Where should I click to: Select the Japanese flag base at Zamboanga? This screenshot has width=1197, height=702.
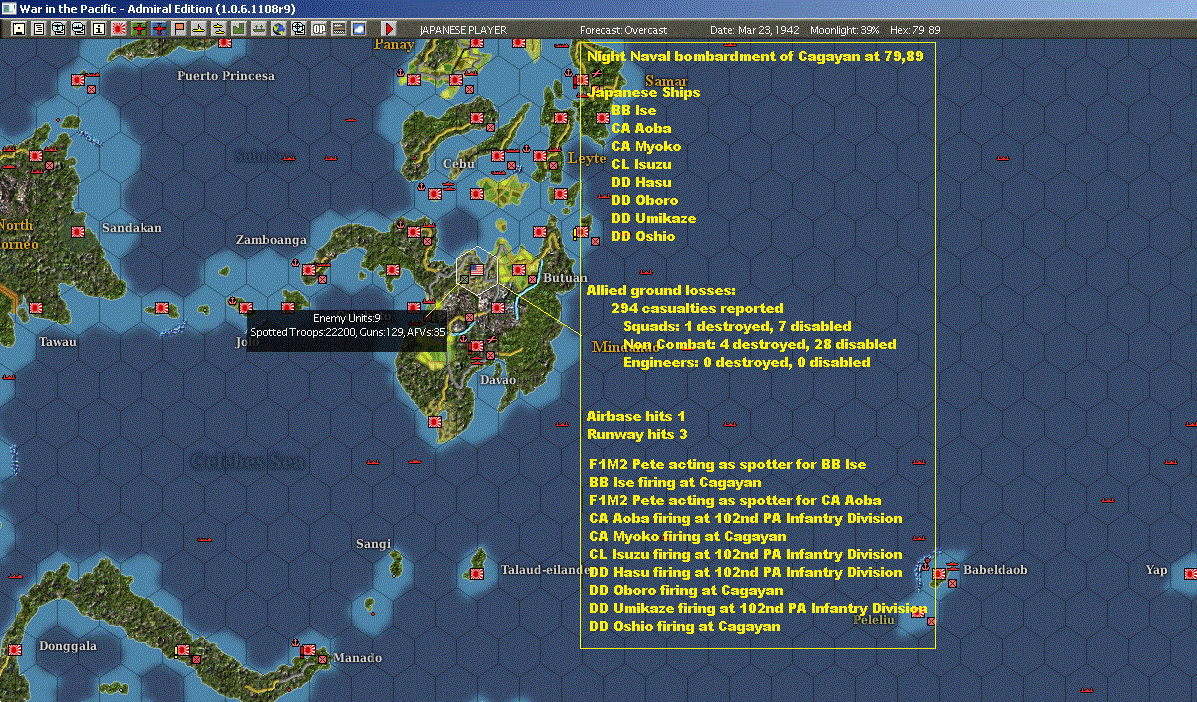click(309, 269)
